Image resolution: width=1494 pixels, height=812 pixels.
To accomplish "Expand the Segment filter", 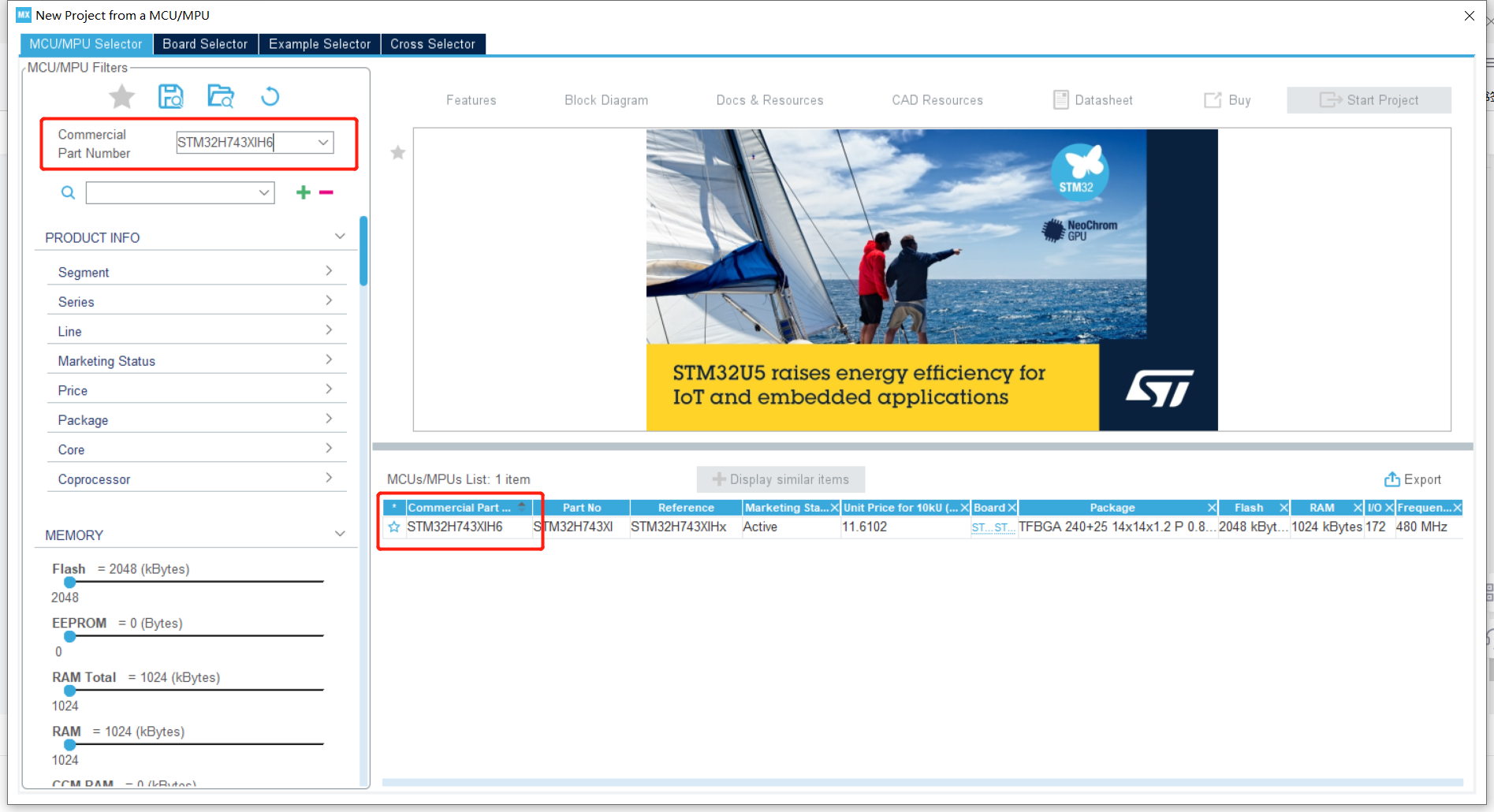I will tap(329, 271).
